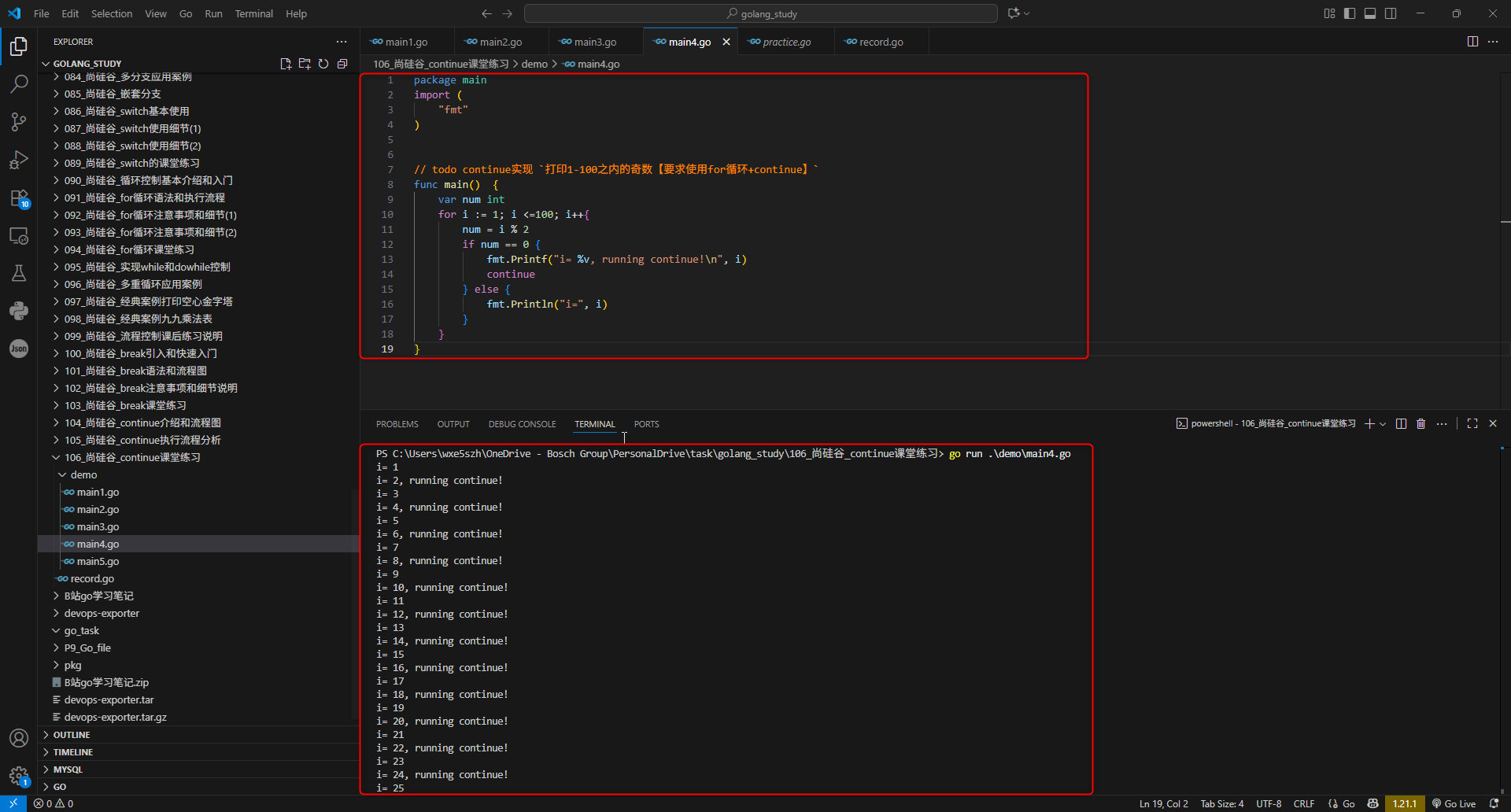Close the main4.go editor tab
The image size is (1511, 812).
coord(726,42)
